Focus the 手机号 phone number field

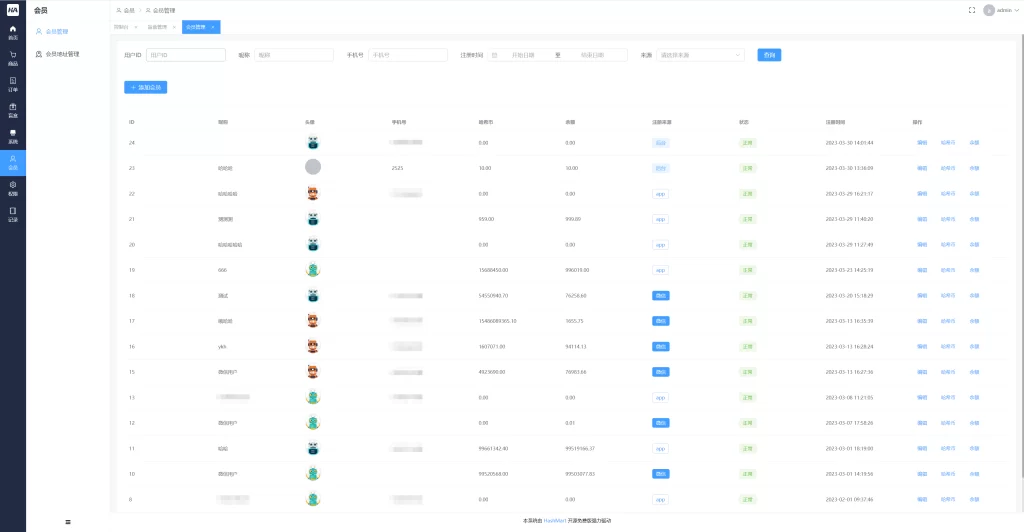point(408,55)
